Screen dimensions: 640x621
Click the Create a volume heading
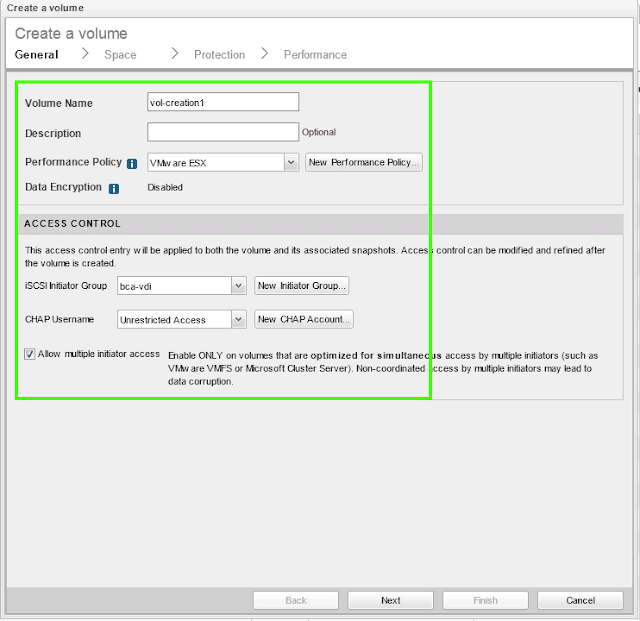[x=71, y=33]
